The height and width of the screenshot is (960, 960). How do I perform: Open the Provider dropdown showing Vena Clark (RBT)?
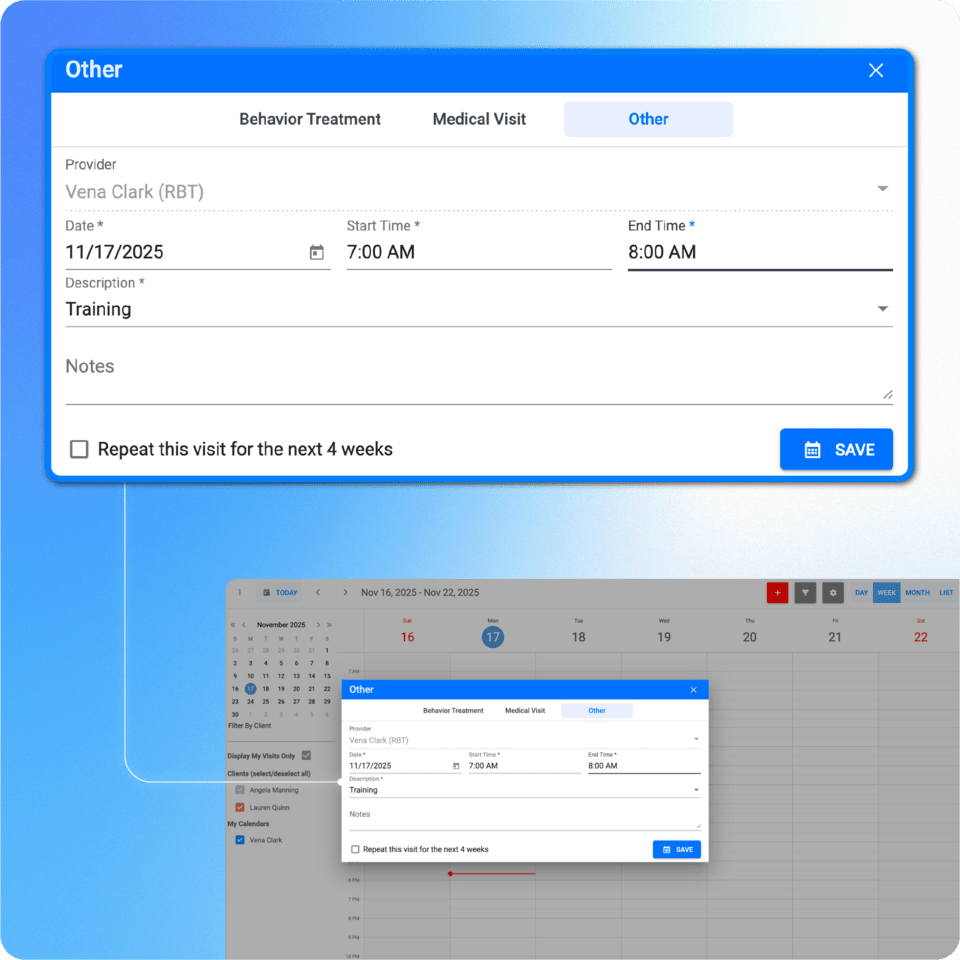[882, 187]
